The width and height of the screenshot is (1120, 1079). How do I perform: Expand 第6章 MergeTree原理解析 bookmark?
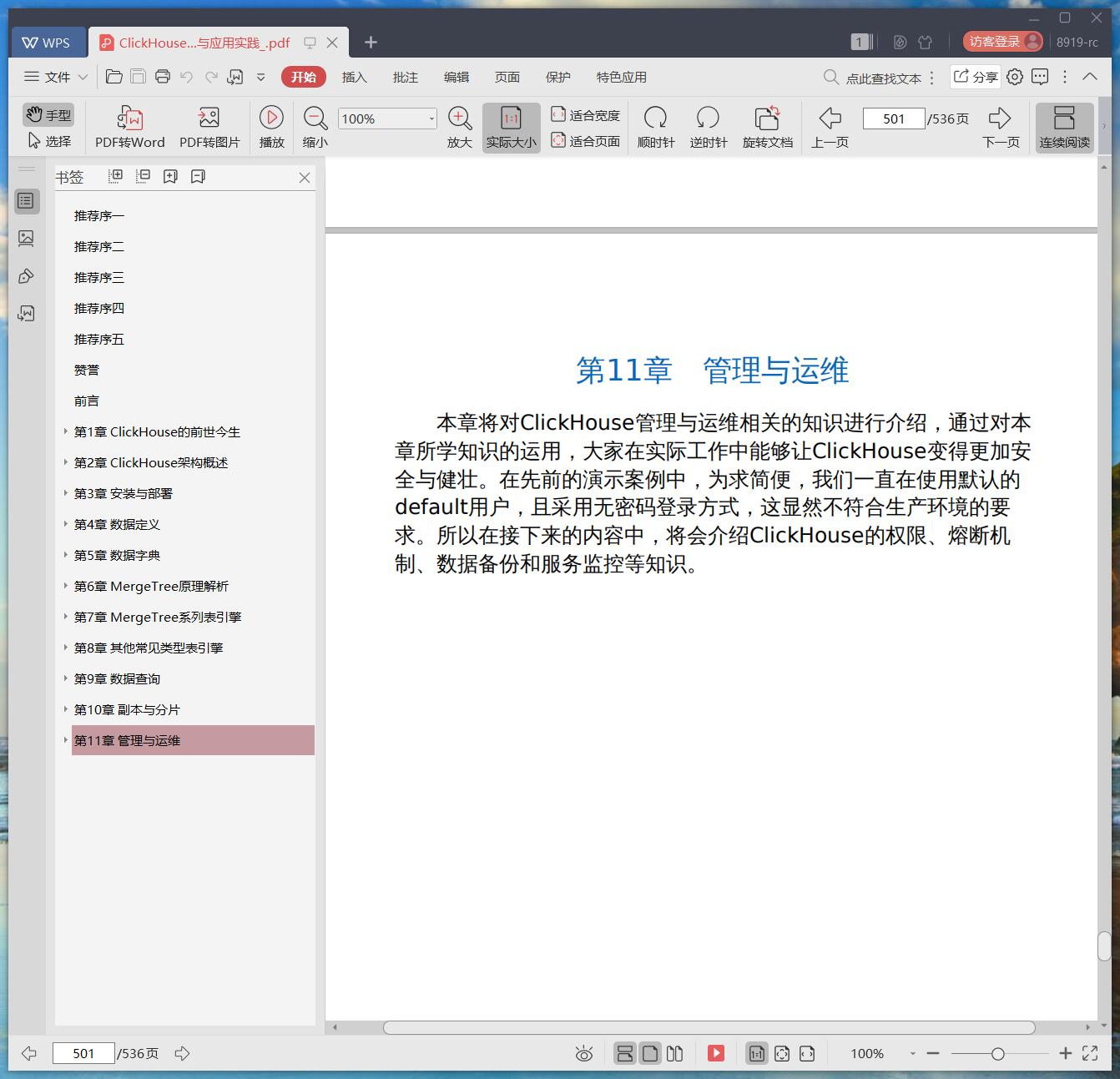pos(66,586)
